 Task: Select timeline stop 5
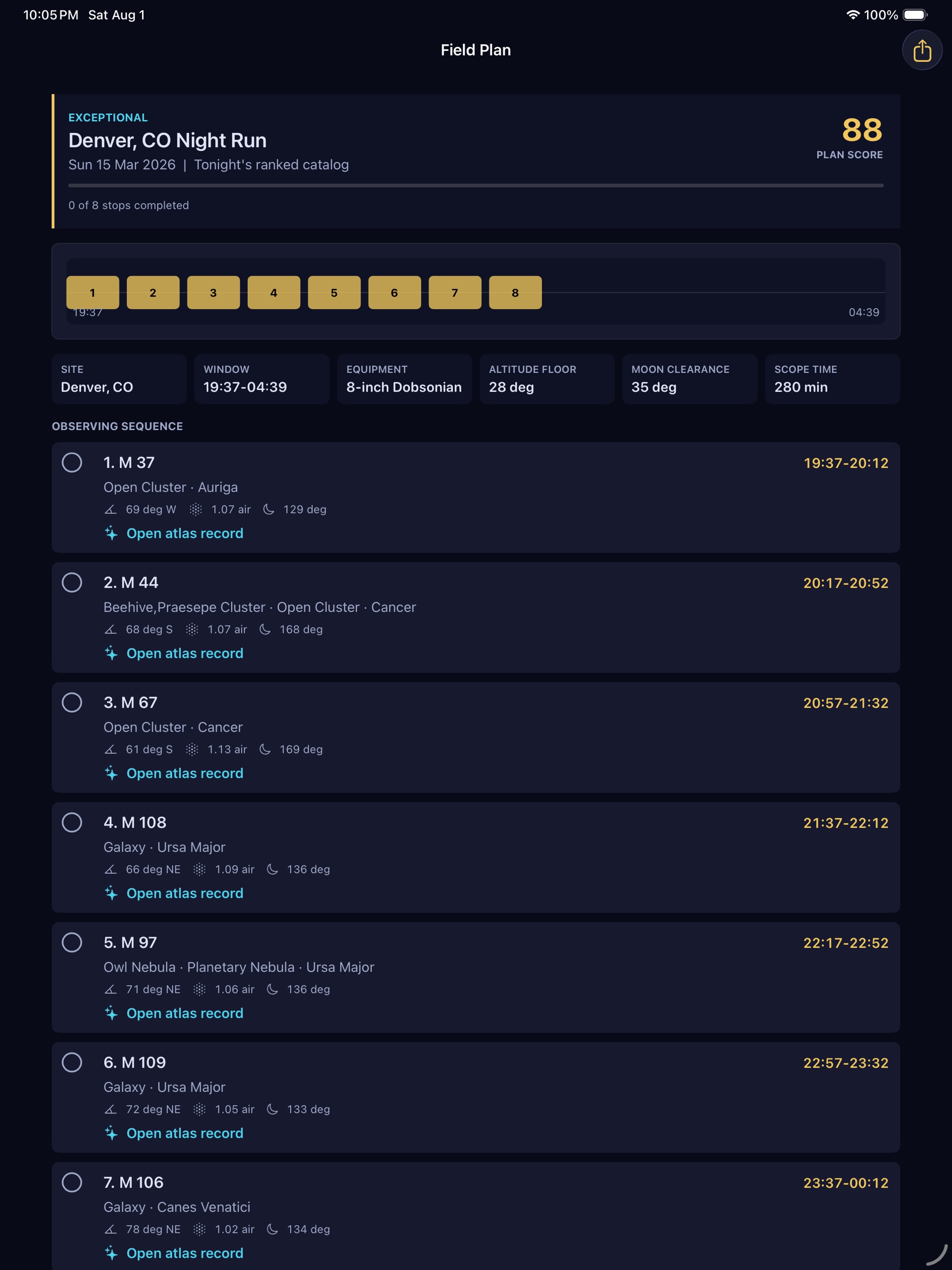click(334, 293)
